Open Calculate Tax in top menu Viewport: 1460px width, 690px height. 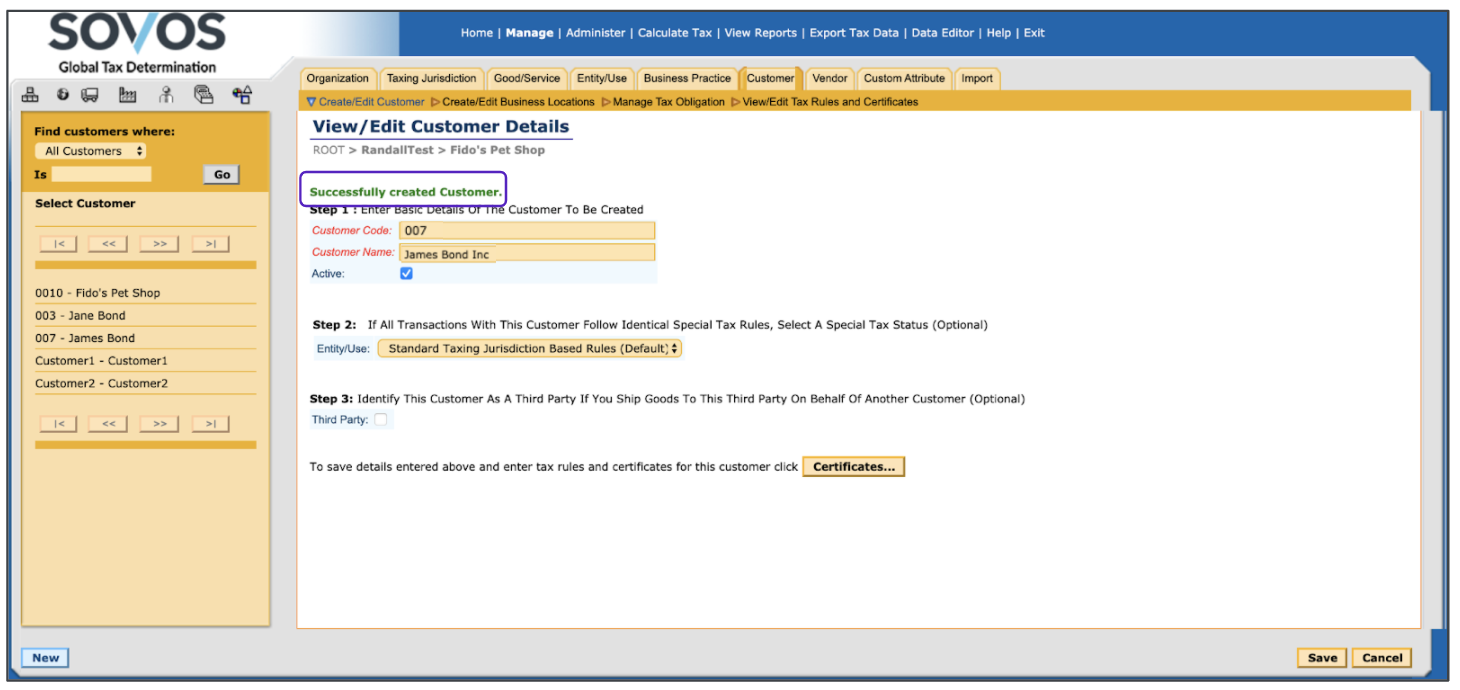[x=675, y=33]
